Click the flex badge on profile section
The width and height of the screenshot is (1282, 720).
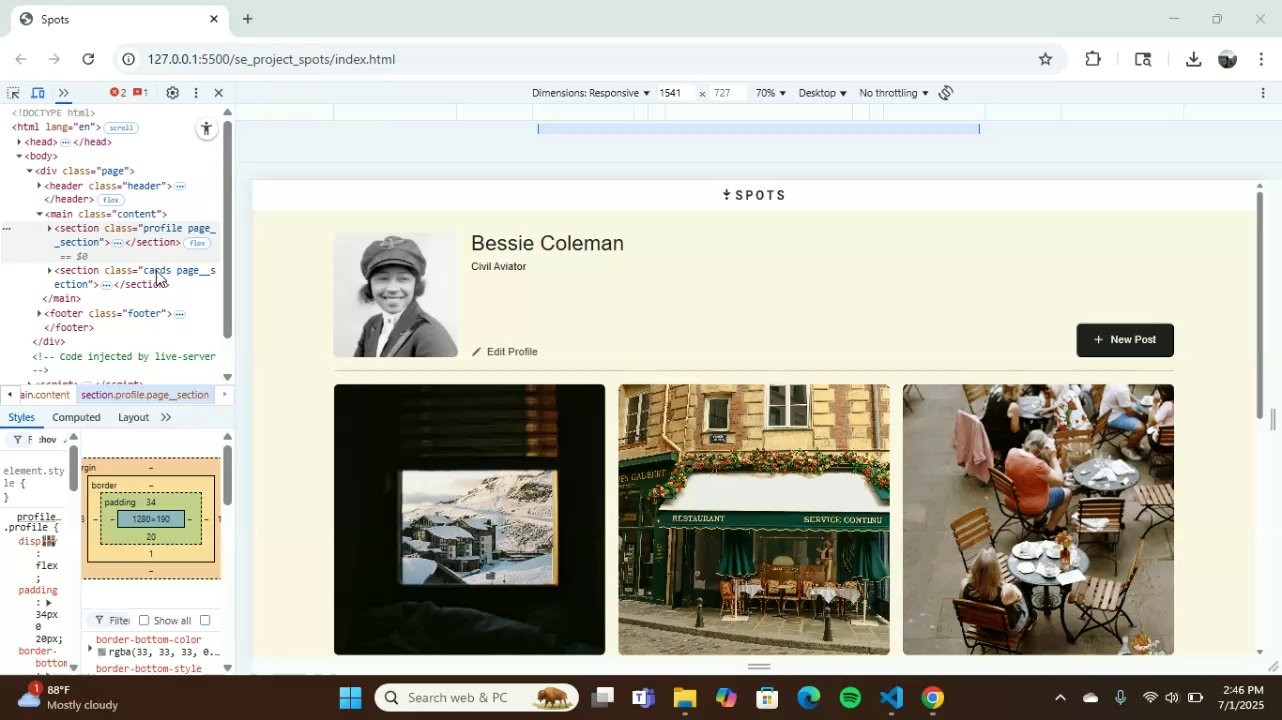[x=197, y=243]
